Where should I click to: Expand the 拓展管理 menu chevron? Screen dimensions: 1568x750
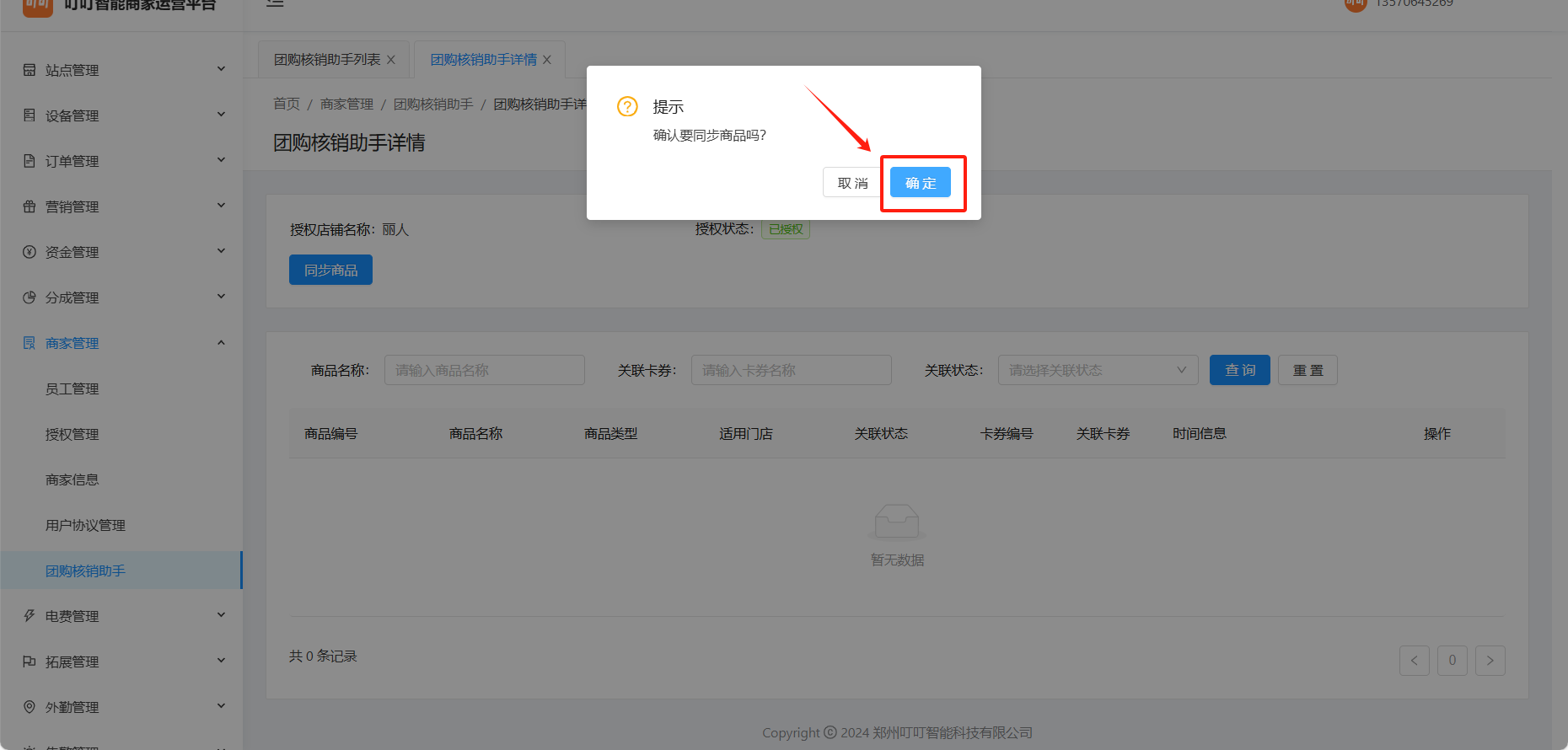pyautogui.click(x=221, y=661)
